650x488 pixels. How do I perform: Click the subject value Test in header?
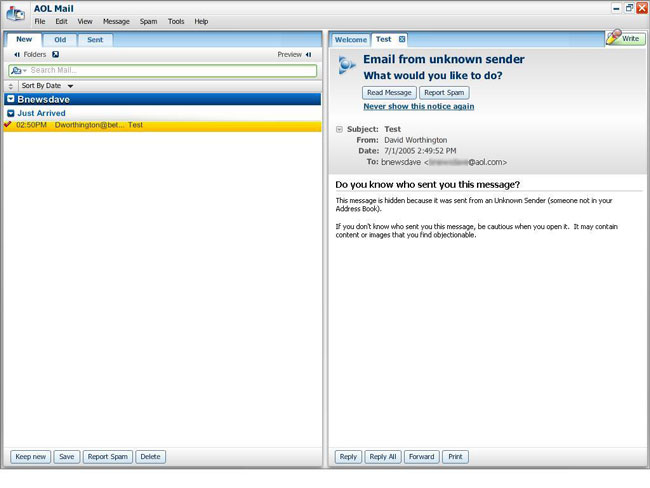pyautogui.click(x=392, y=129)
